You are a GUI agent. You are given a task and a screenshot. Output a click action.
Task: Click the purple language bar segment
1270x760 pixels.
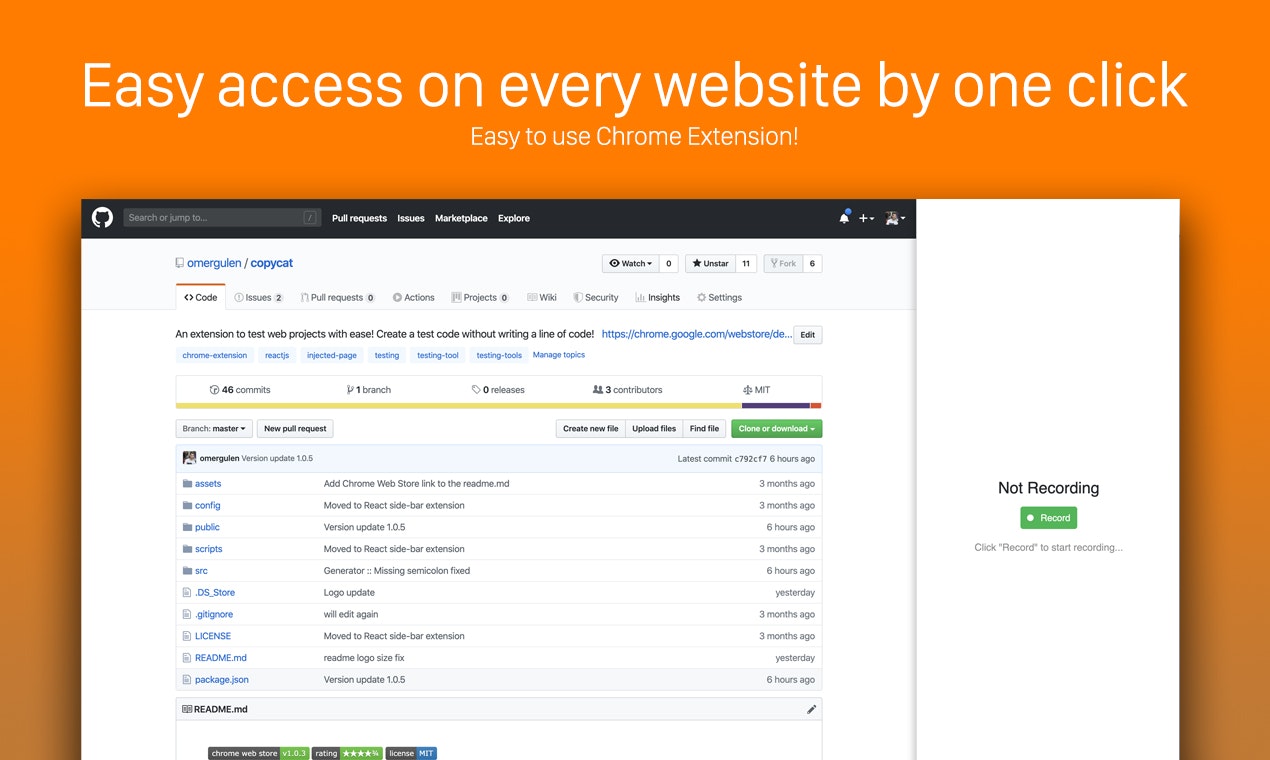tap(776, 405)
